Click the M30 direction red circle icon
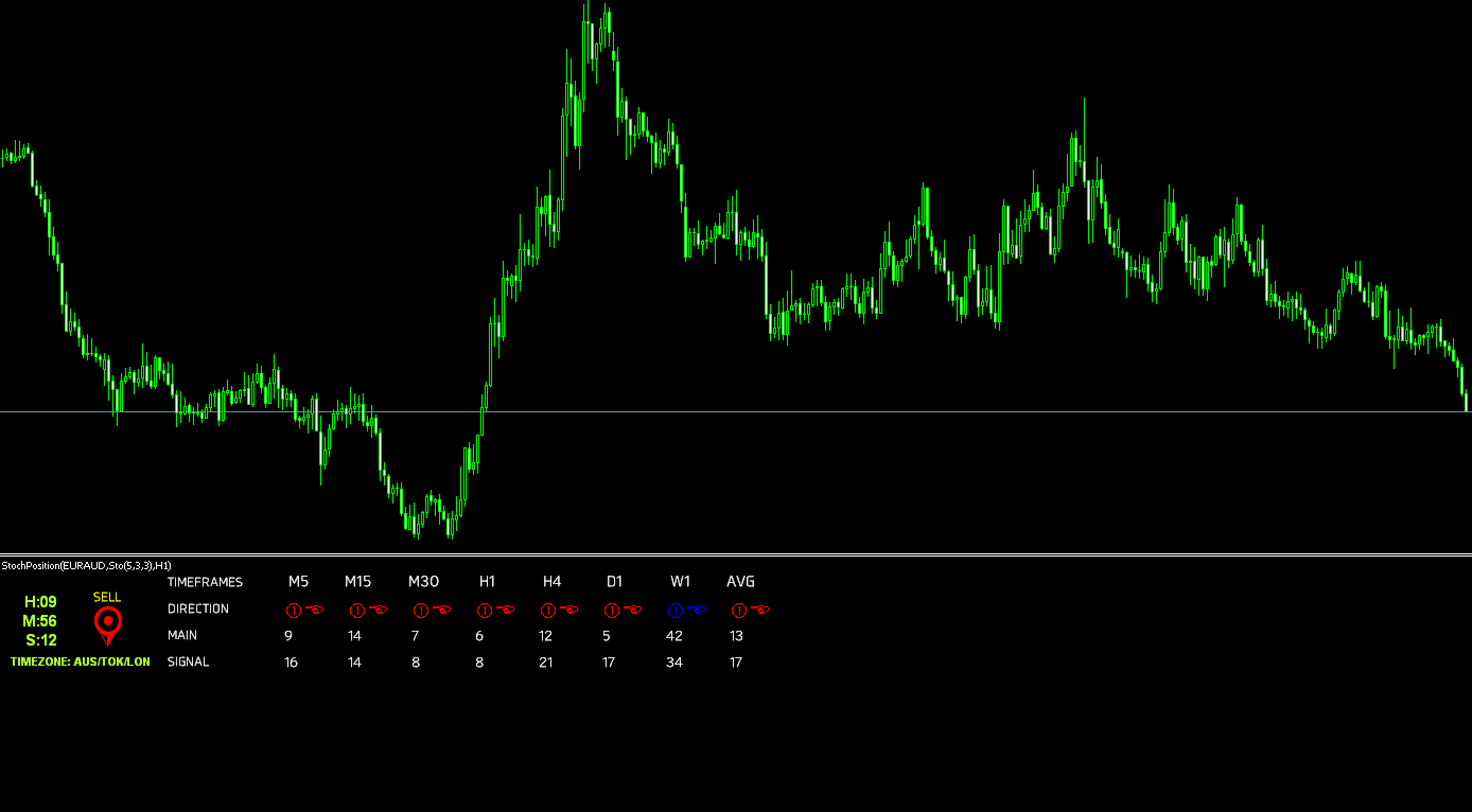 pos(421,611)
